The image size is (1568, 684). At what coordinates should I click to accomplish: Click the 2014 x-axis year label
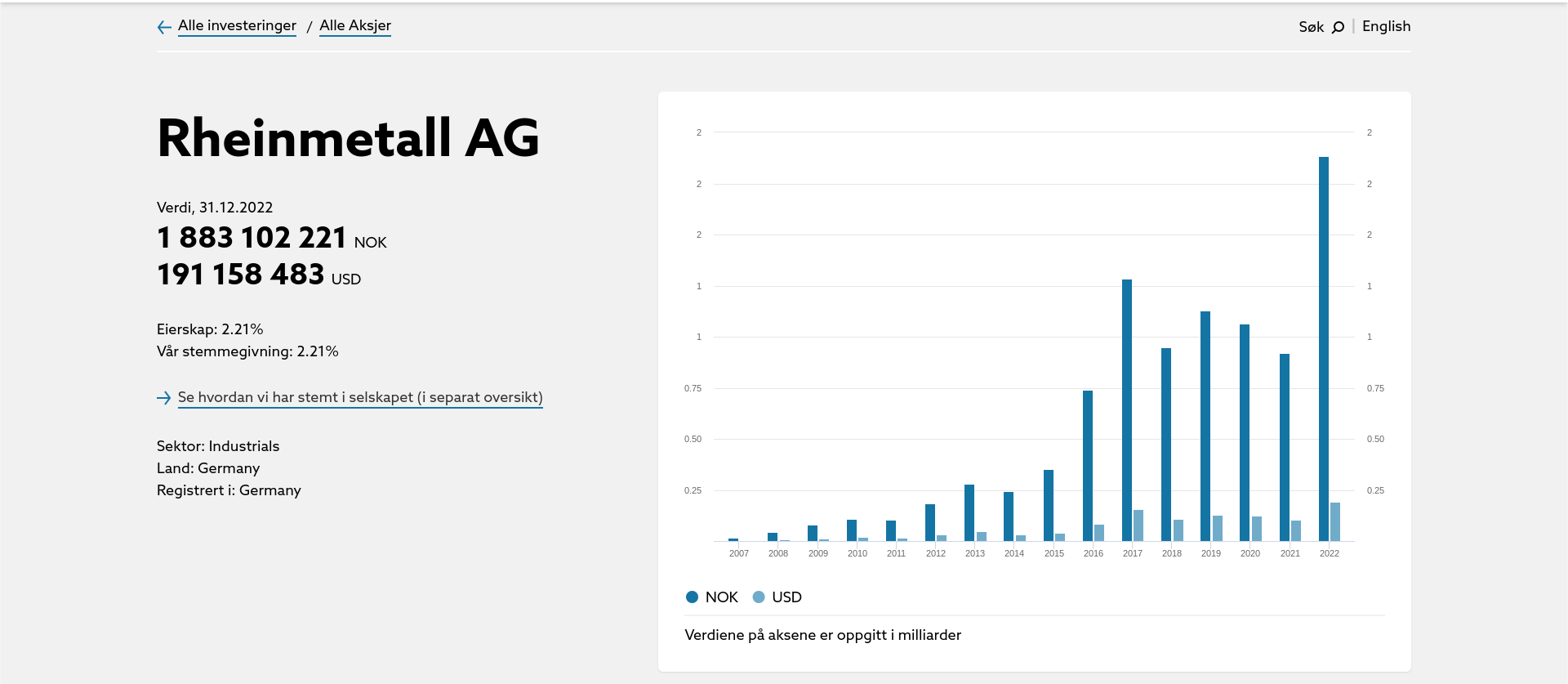(1014, 553)
